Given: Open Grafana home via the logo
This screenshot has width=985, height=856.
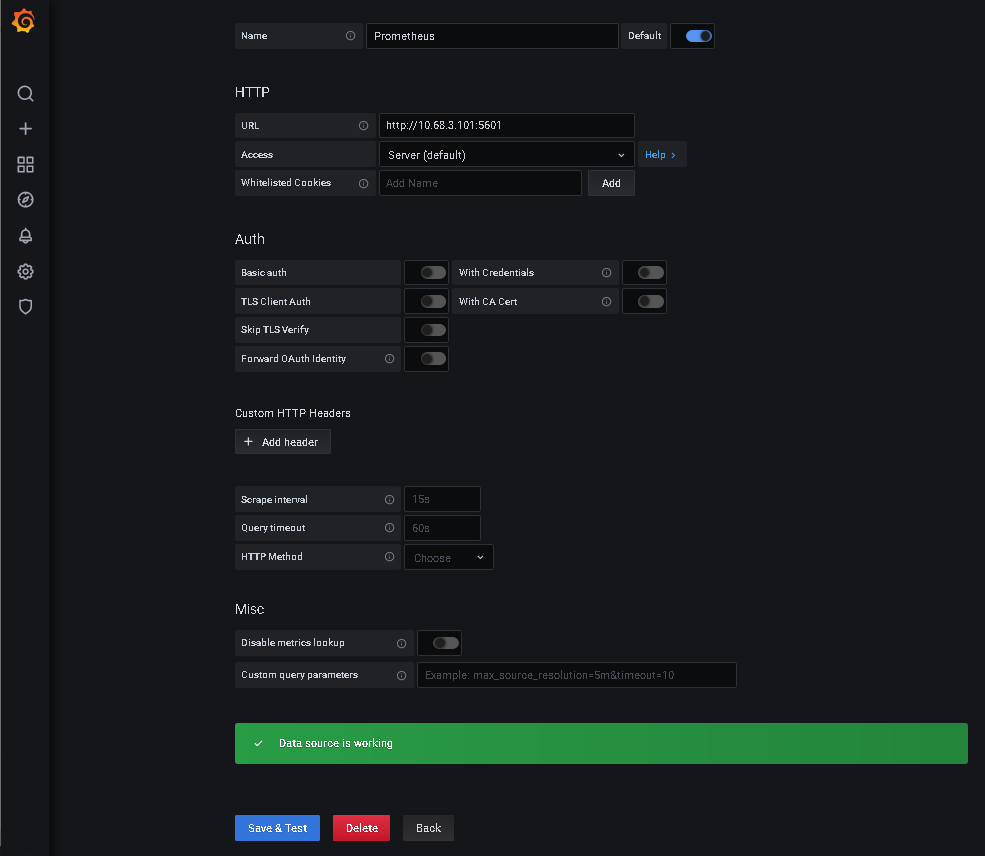Looking at the screenshot, I should pos(24,21).
